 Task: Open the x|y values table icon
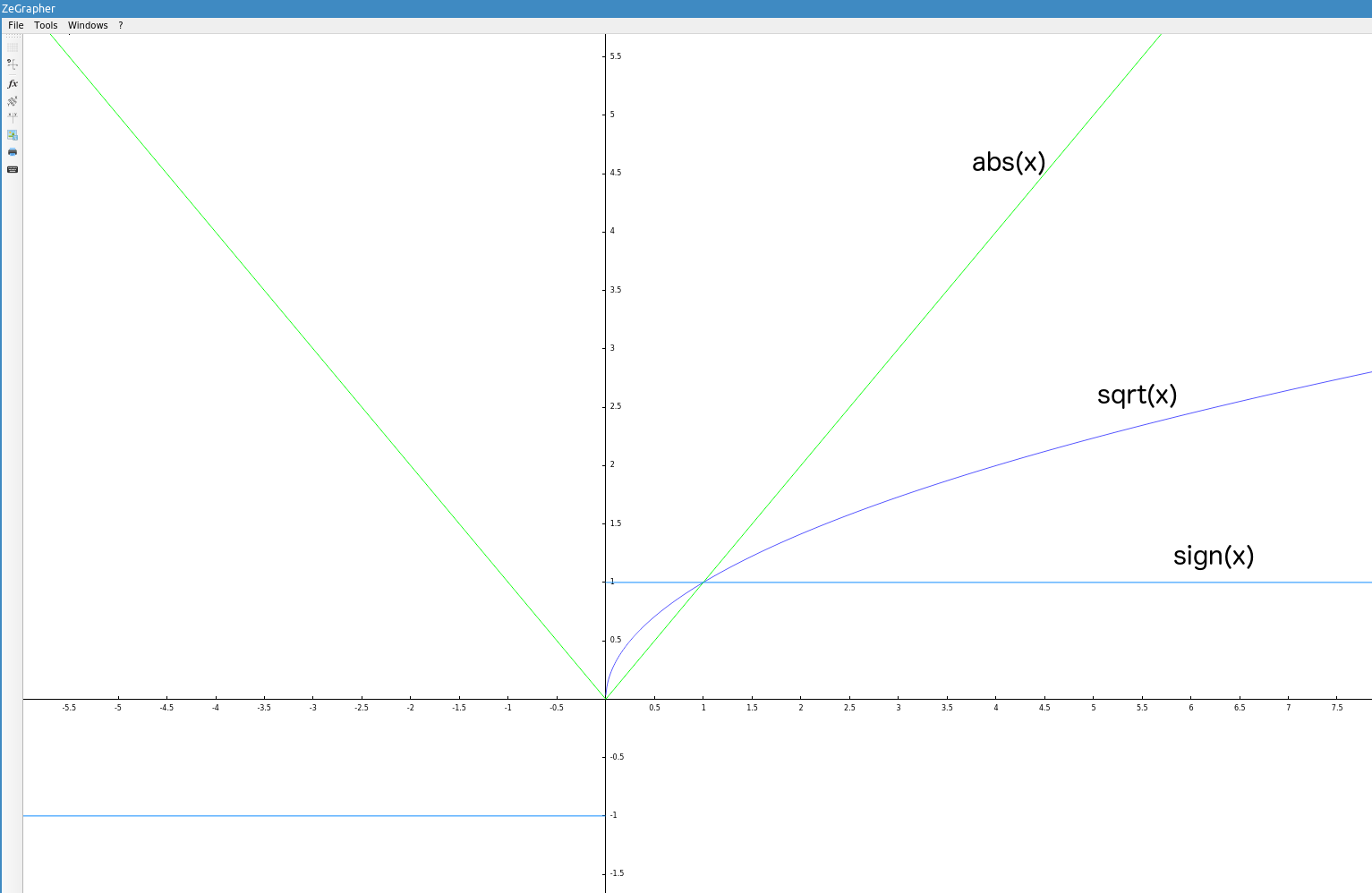tap(13, 117)
